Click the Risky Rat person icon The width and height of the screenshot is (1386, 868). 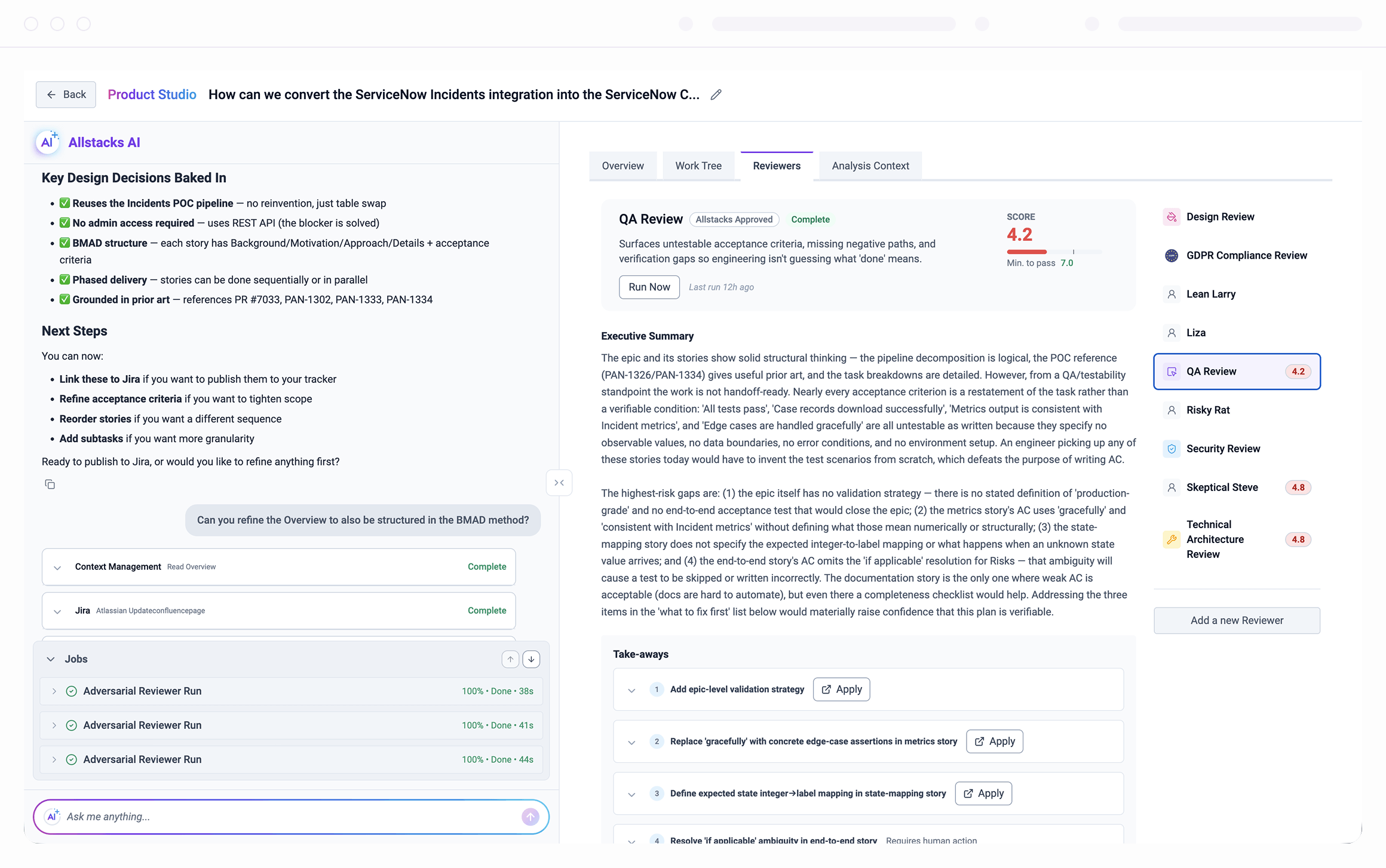tap(1172, 410)
